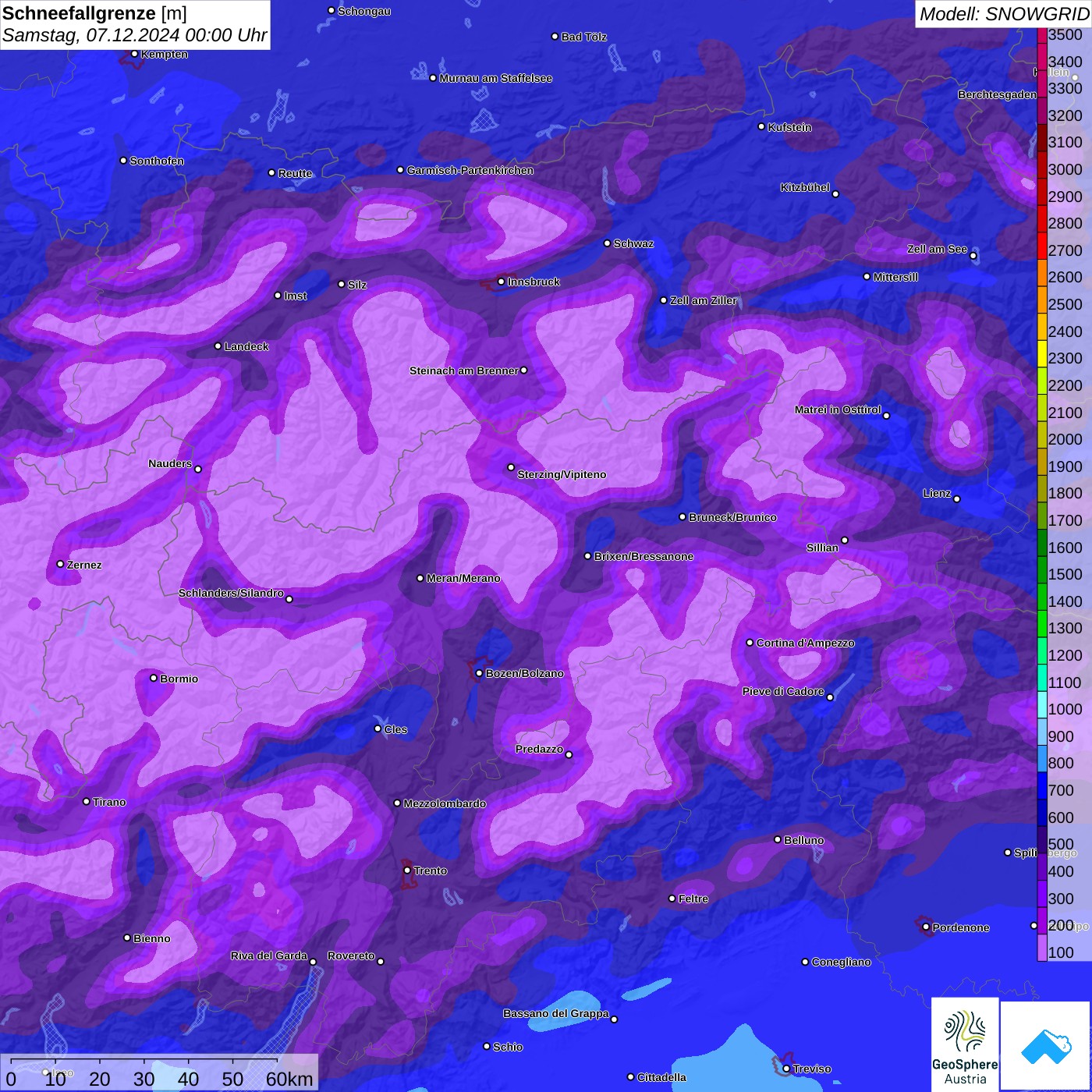This screenshot has height=1092, width=1092.
Task: Click the Schongau label
Action: 364,12
